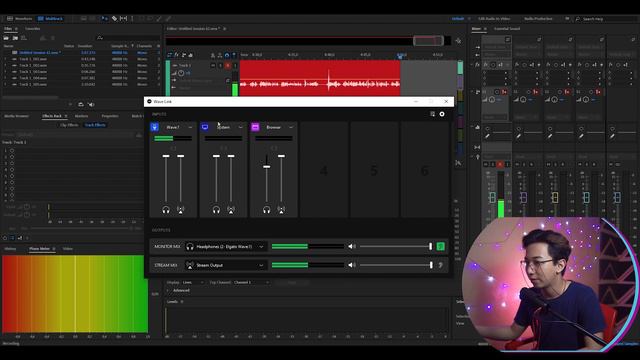Viewport: 640px width, 360px height.
Task: Mute Wave:1 in headphones monitor mix
Action: (x=166, y=210)
